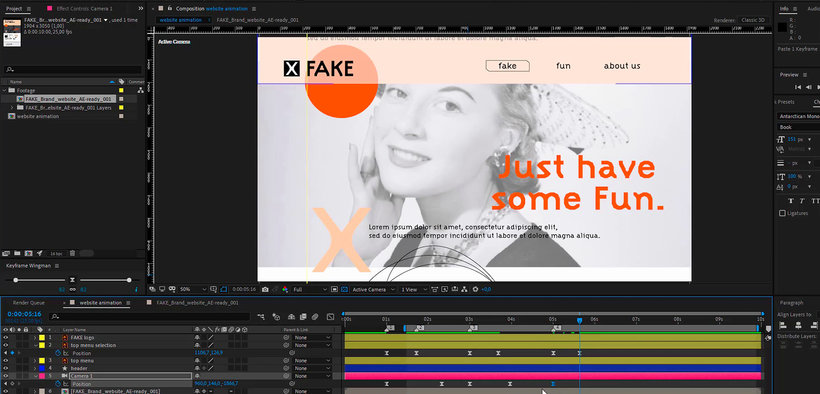Toggle shy switch for FAKE logo layer

pos(197,337)
